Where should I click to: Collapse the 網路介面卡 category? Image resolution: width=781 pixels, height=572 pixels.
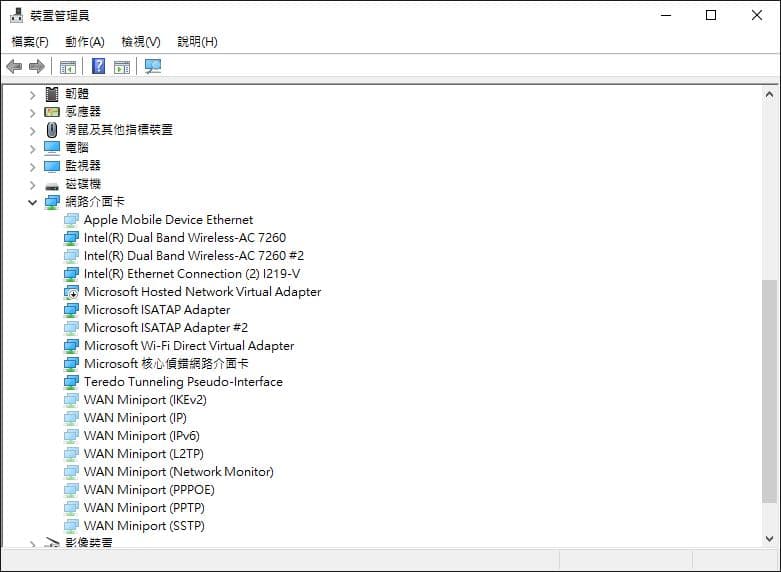tap(32, 202)
